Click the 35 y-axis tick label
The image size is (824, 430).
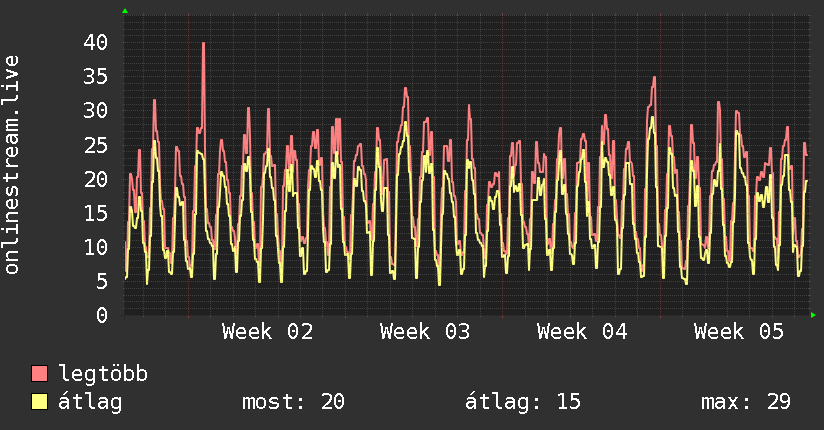(x=96, y=77)
